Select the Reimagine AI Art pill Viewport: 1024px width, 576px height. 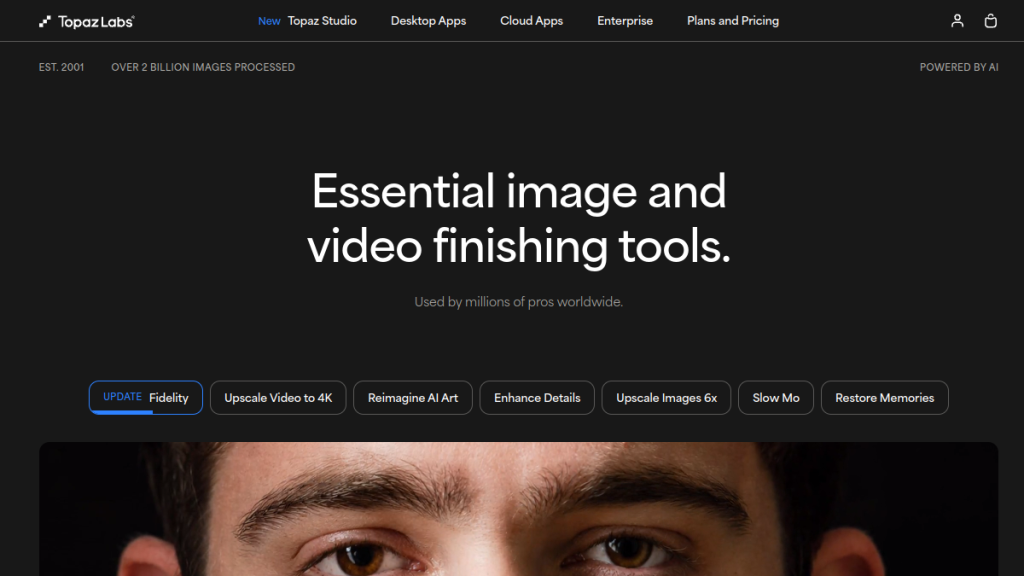pos(413,398)
